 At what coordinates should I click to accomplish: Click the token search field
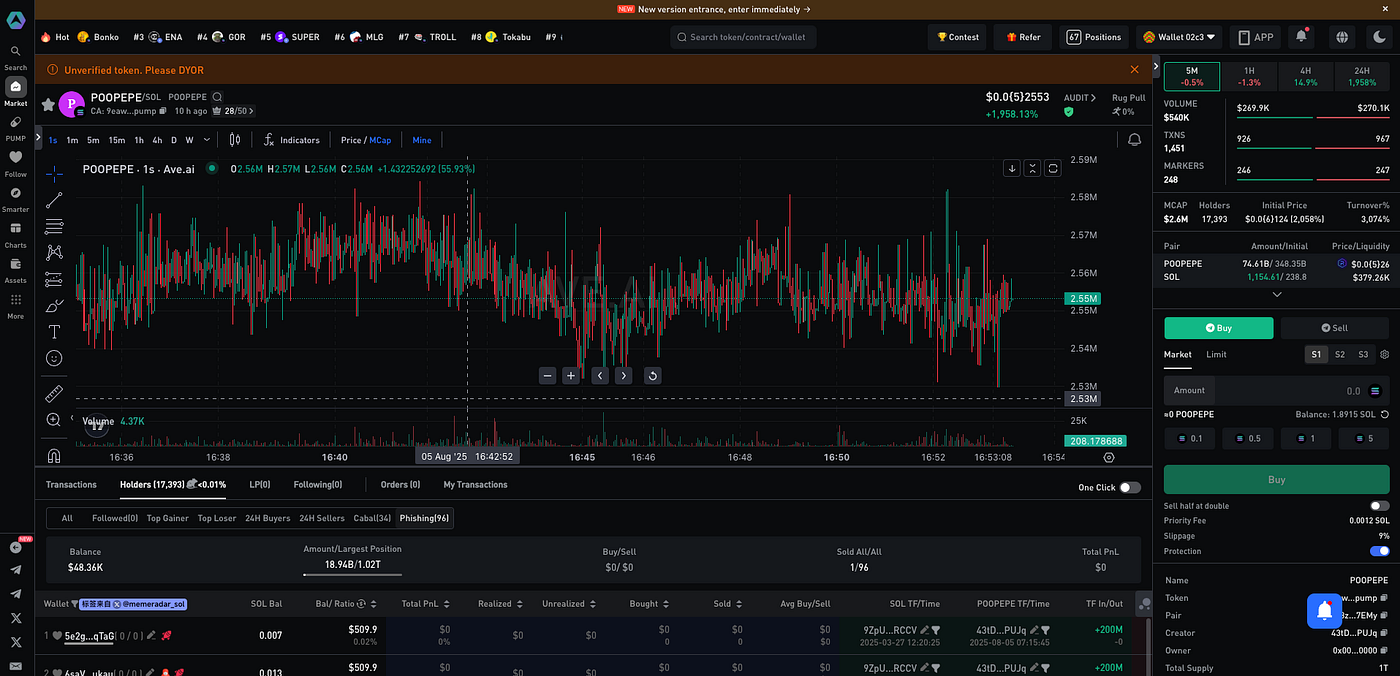[743, 37]
